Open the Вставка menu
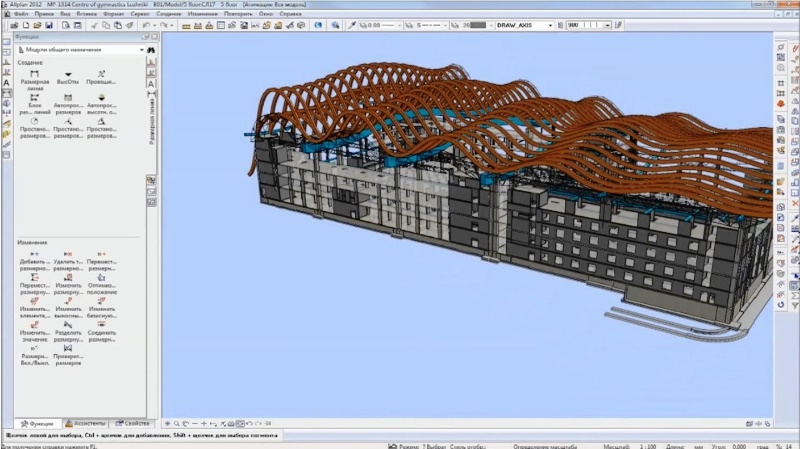800x449 pixels. tap(86, 14)
